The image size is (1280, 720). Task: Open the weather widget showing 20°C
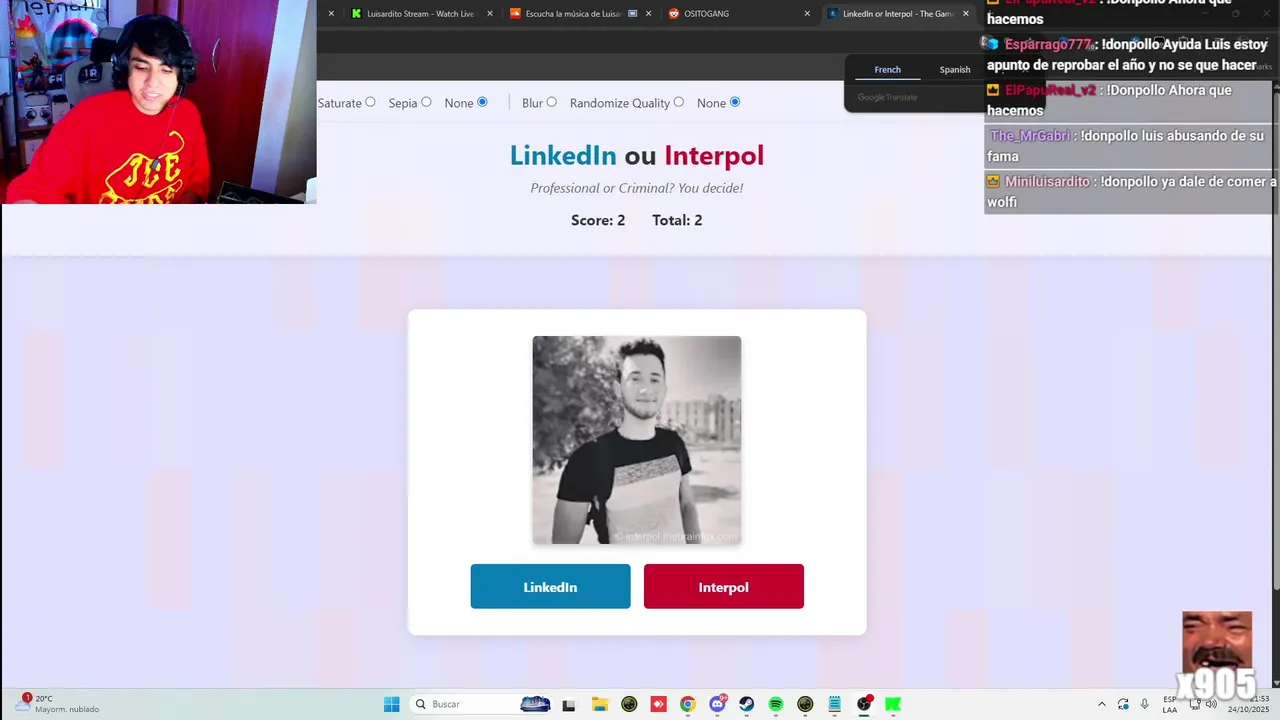(58, 704)
